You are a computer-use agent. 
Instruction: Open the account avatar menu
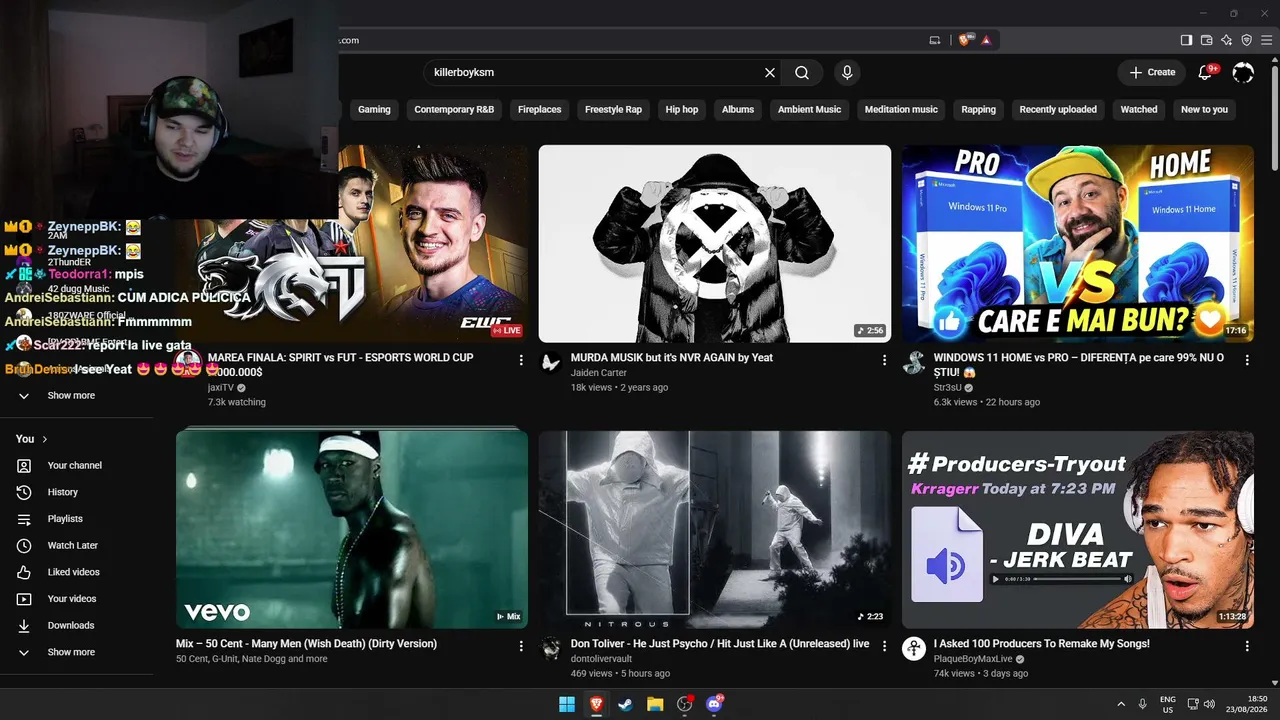coord(1243,72)
